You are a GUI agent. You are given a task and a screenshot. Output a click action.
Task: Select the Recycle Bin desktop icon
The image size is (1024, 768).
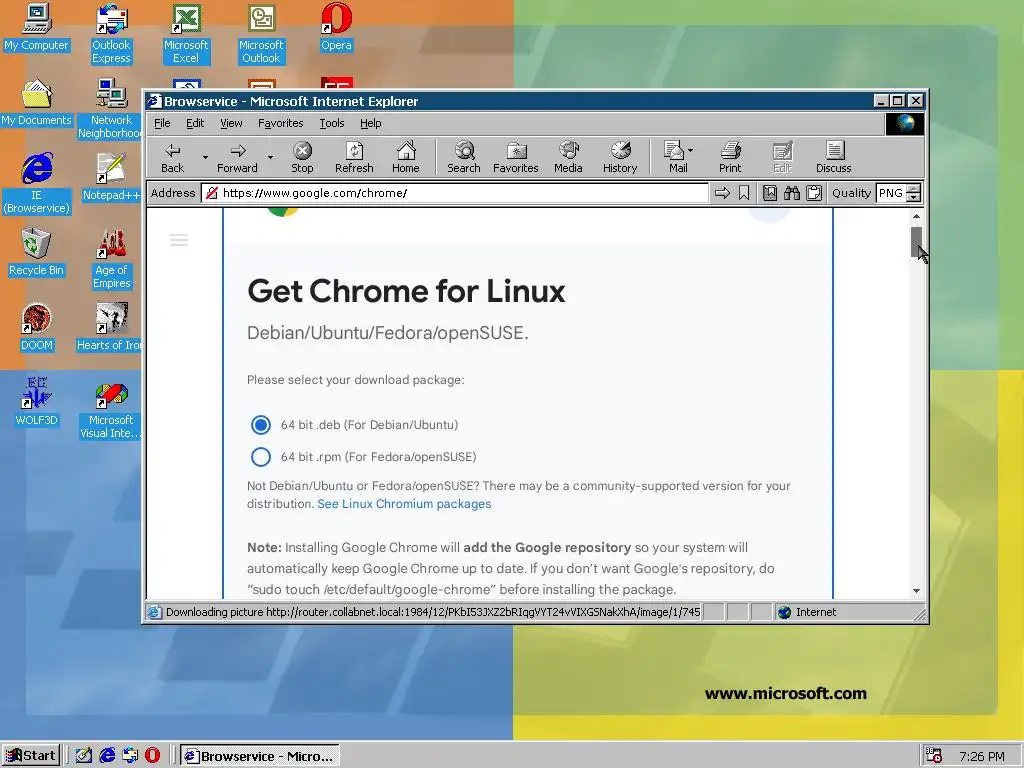point(36,252)
